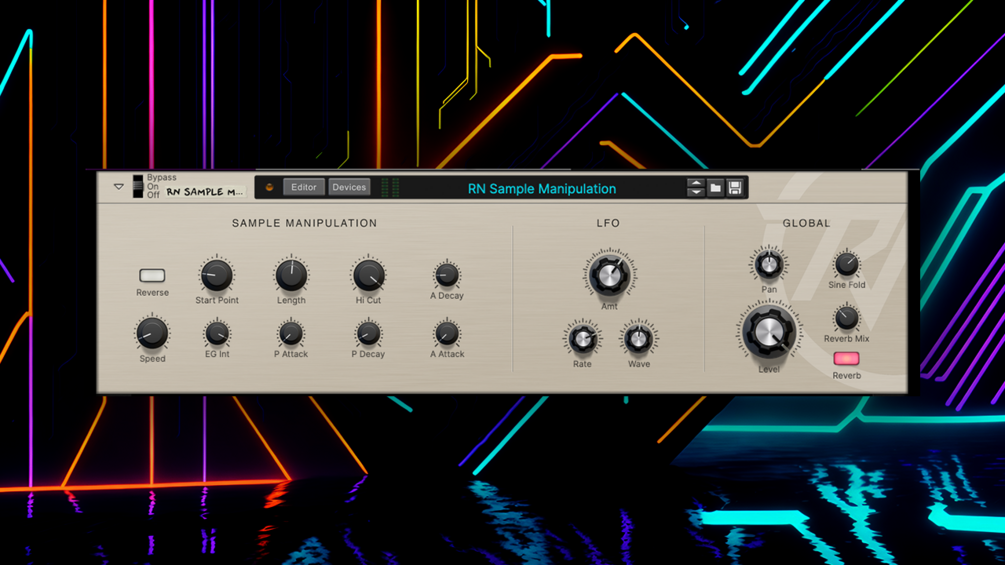The image size is (1005, 565).
Task: Click the RN Sample Manipulation patch name
Action: pyautogui.click(x=542, y=189)
